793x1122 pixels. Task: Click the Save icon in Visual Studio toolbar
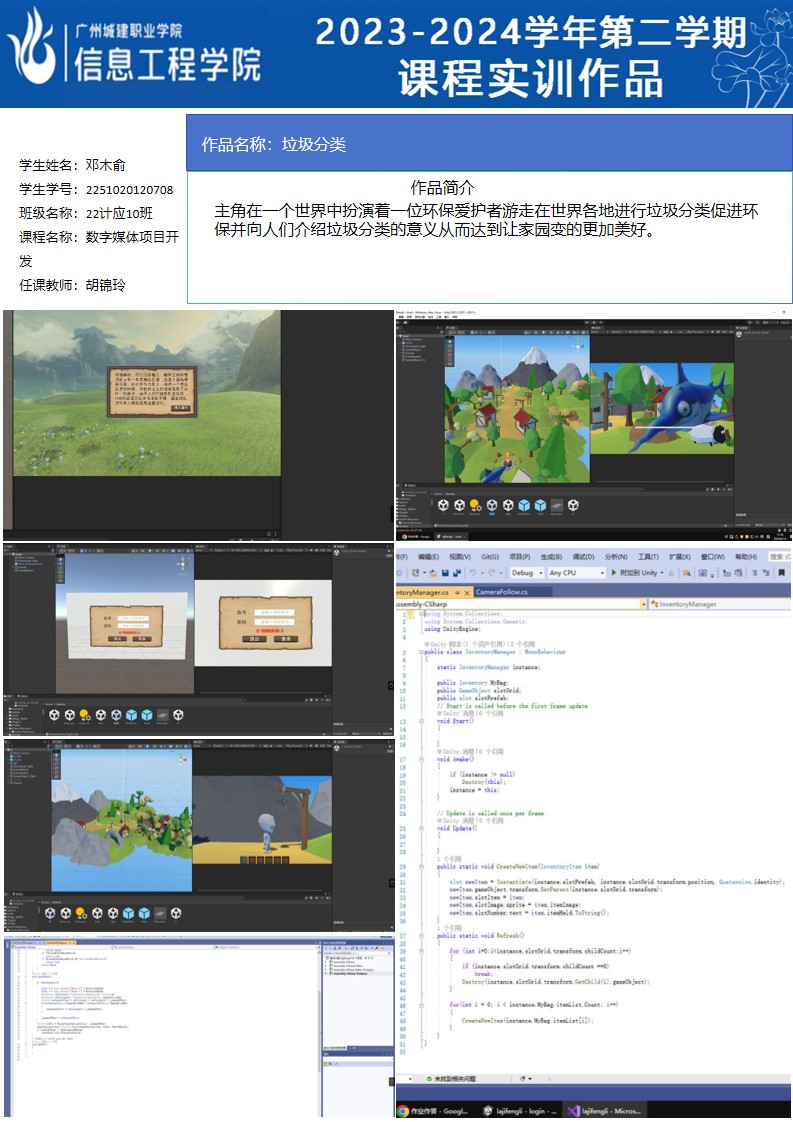443,573
